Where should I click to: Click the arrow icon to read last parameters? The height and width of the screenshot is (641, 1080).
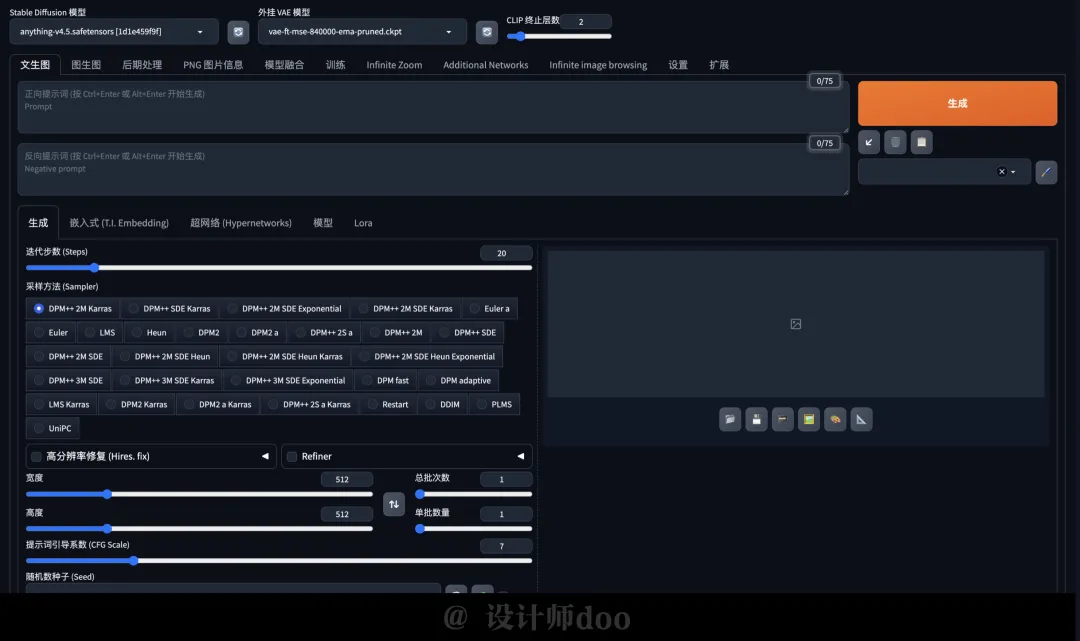coord(868,143)
